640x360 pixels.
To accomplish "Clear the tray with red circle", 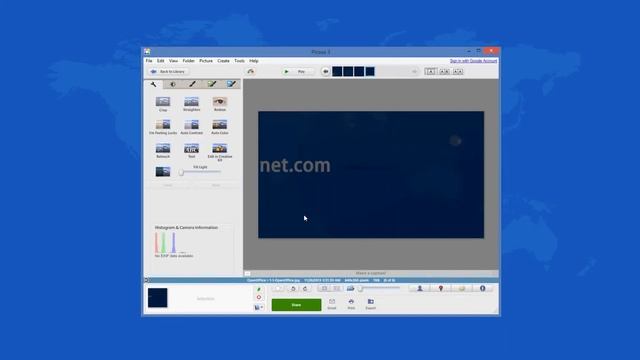I will (258, 298).
